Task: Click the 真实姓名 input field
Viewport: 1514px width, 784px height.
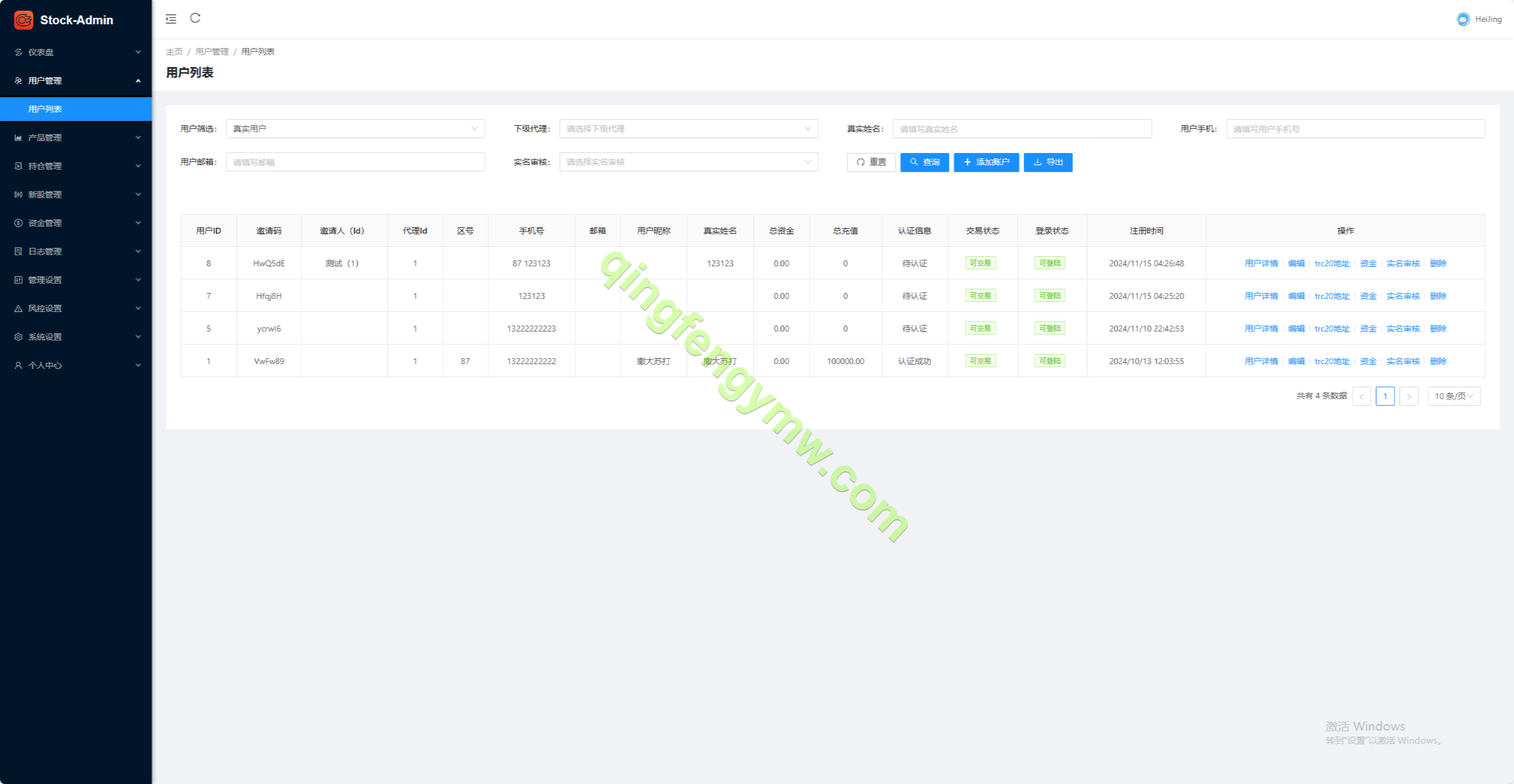Action: pos(1022,129)
